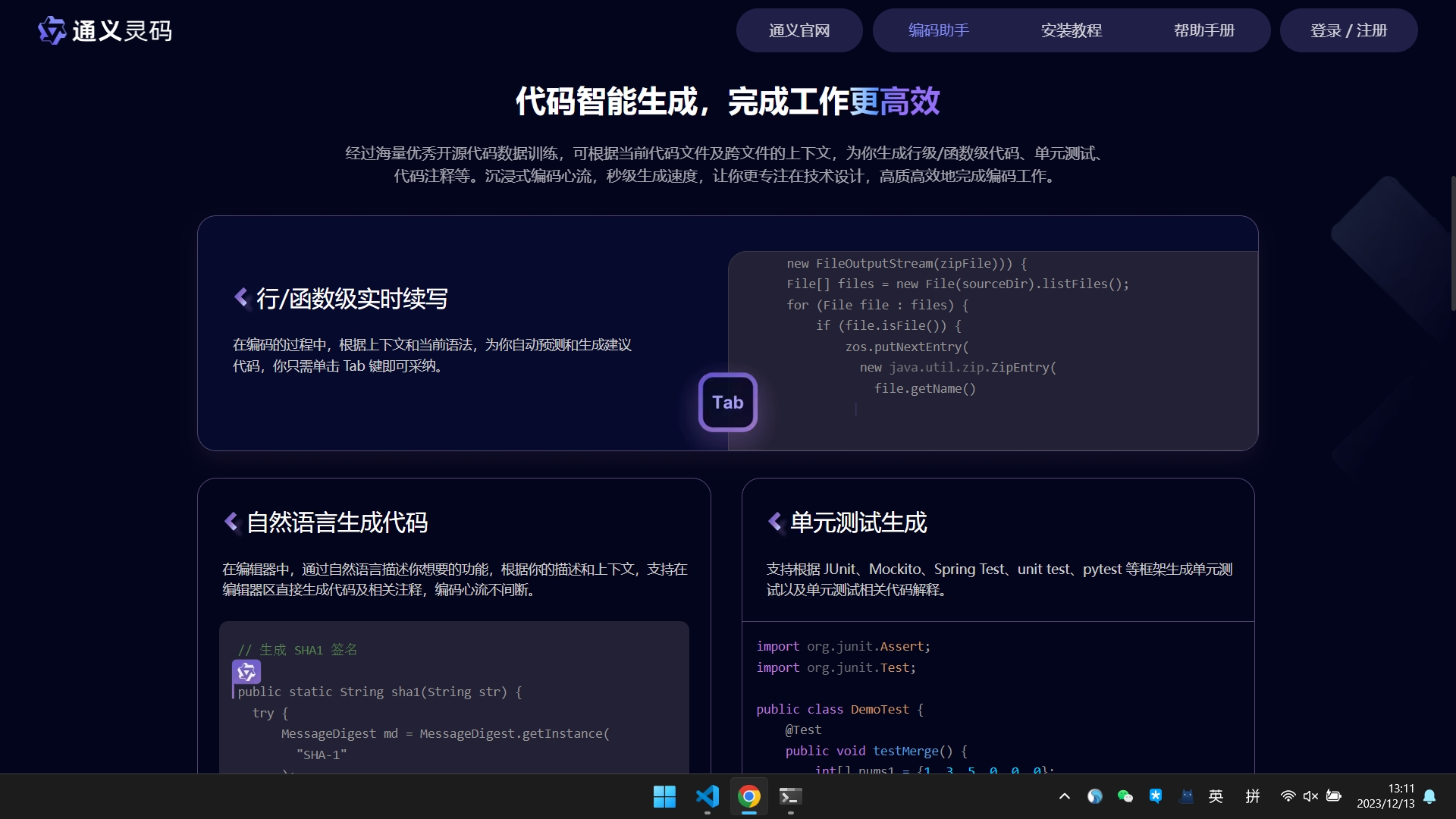
Task: Switch input language via 英 indicator
Action: (1216, 796)
